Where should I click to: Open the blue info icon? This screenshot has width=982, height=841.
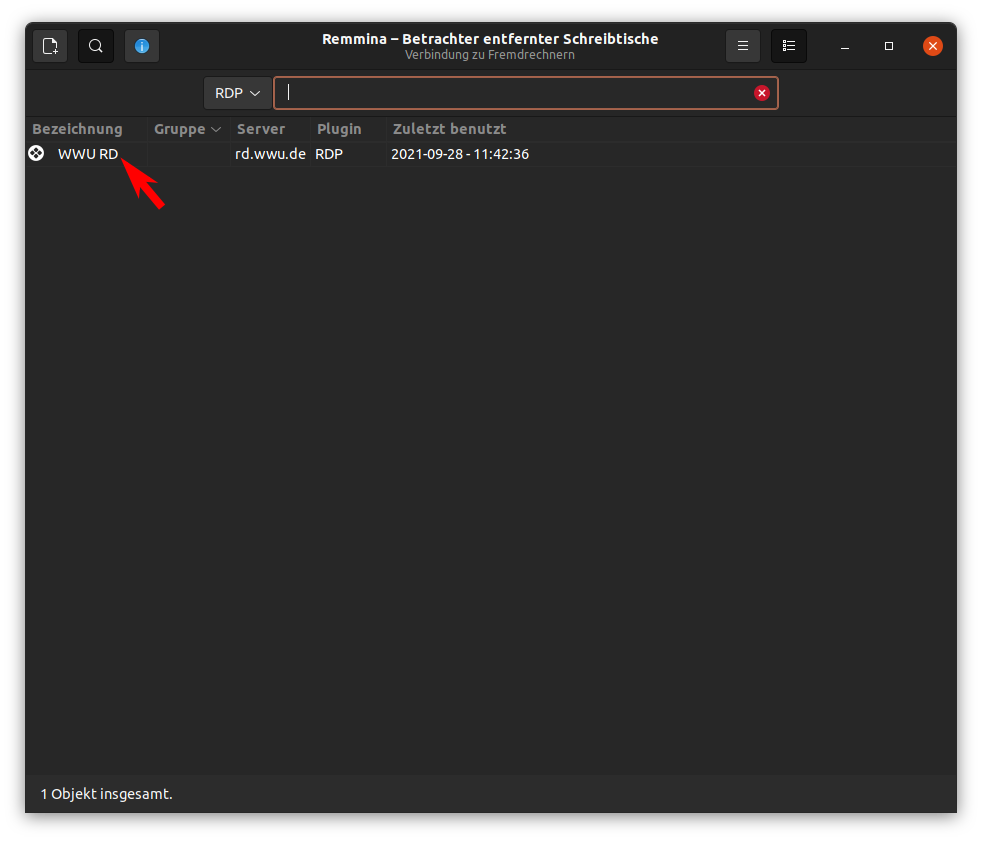142,46
